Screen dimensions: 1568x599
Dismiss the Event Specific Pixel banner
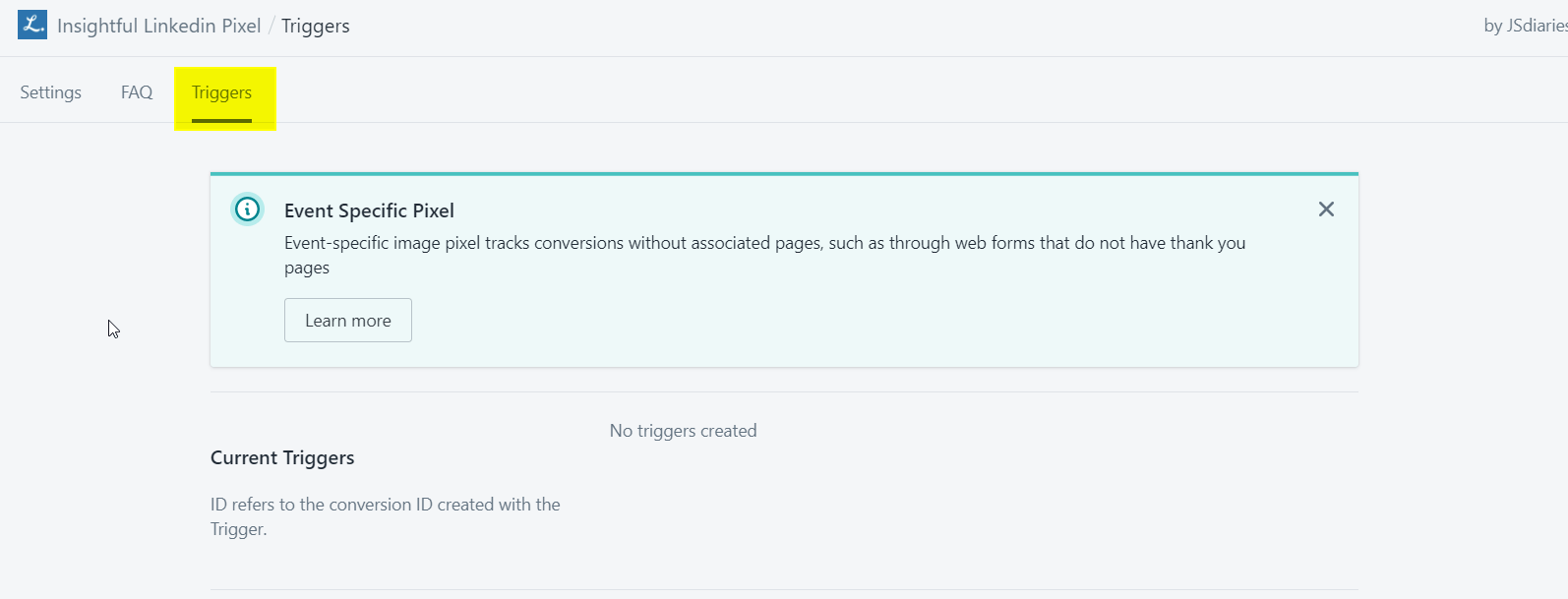click(1326, 209)
